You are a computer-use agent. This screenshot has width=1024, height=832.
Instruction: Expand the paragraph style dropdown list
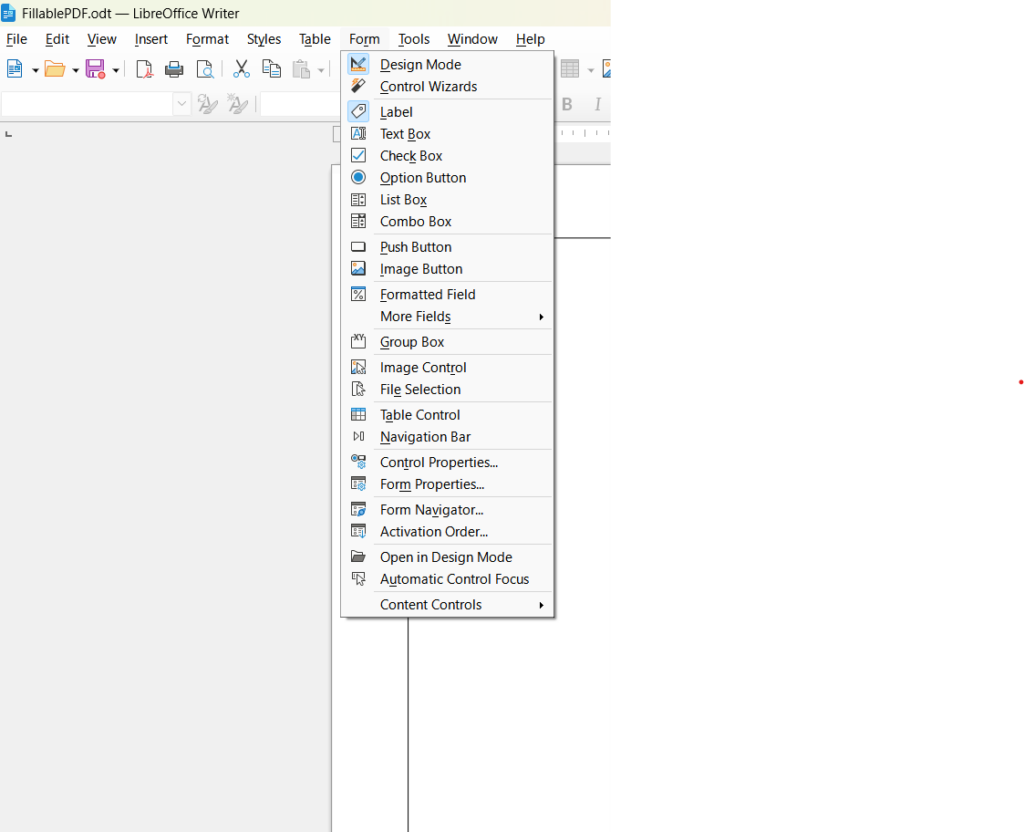(182, 104)
